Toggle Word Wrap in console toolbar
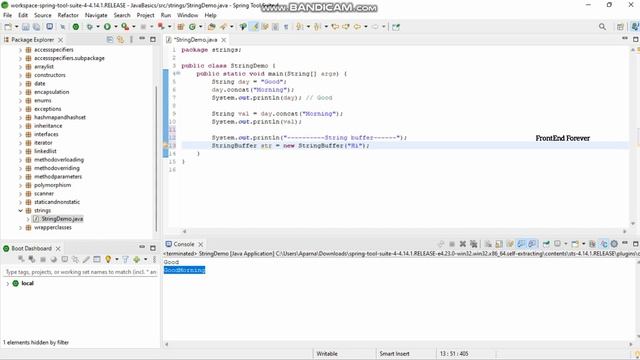This screenshot has width=640, height=360. point(510,244)
